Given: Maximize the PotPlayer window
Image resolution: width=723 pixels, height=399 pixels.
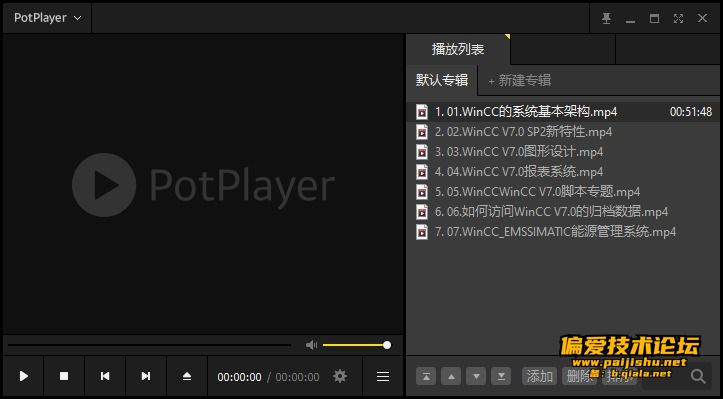Looking at the screenshot, I should [654, 18].
